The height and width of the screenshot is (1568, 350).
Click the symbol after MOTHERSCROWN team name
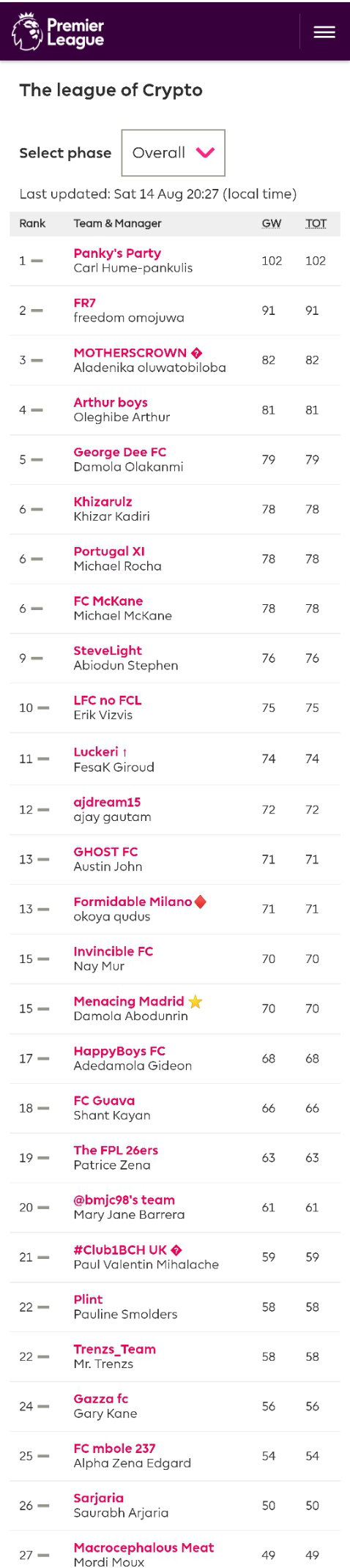tap(196, 353)
